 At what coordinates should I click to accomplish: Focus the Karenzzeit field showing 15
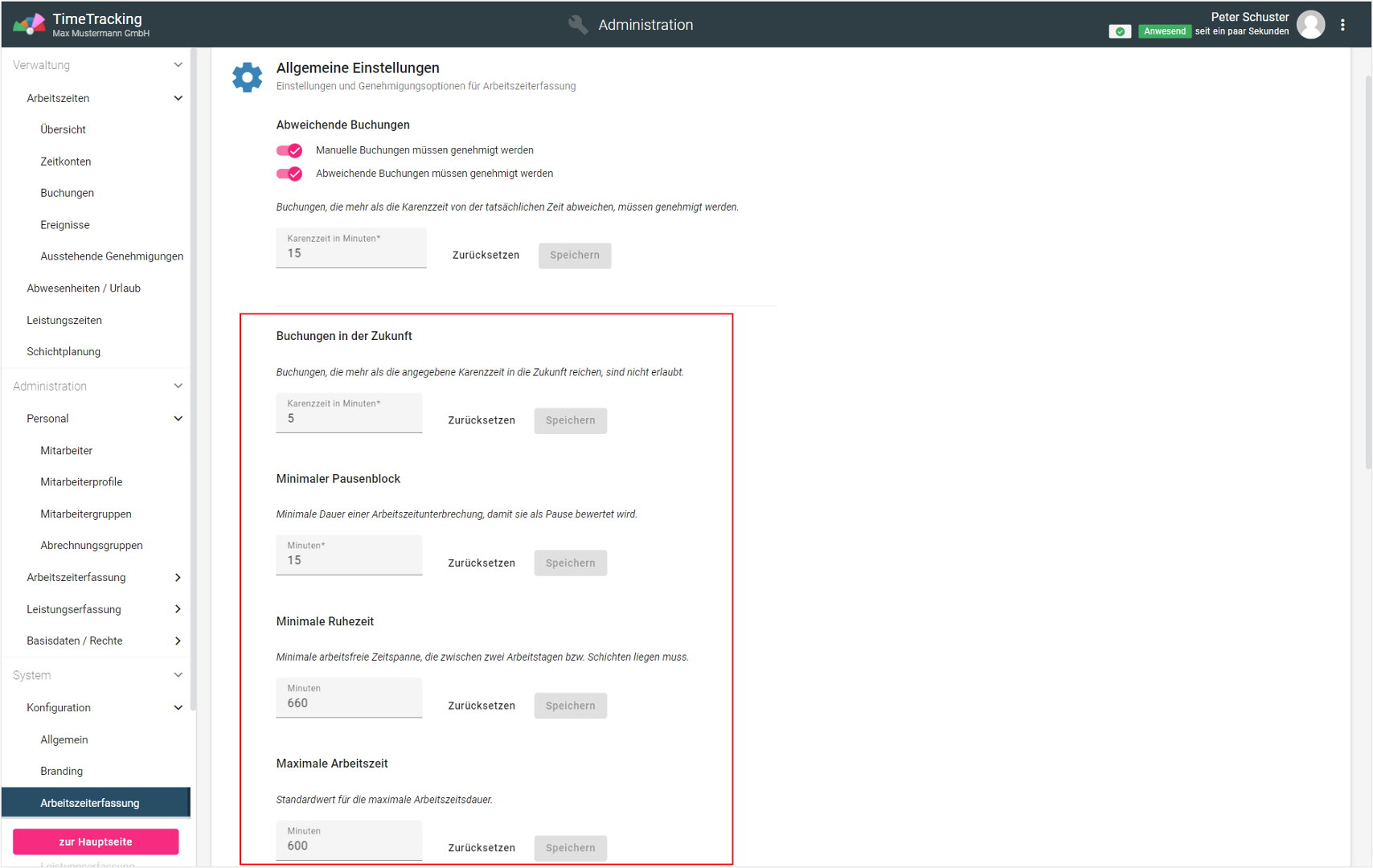(351, 248)
